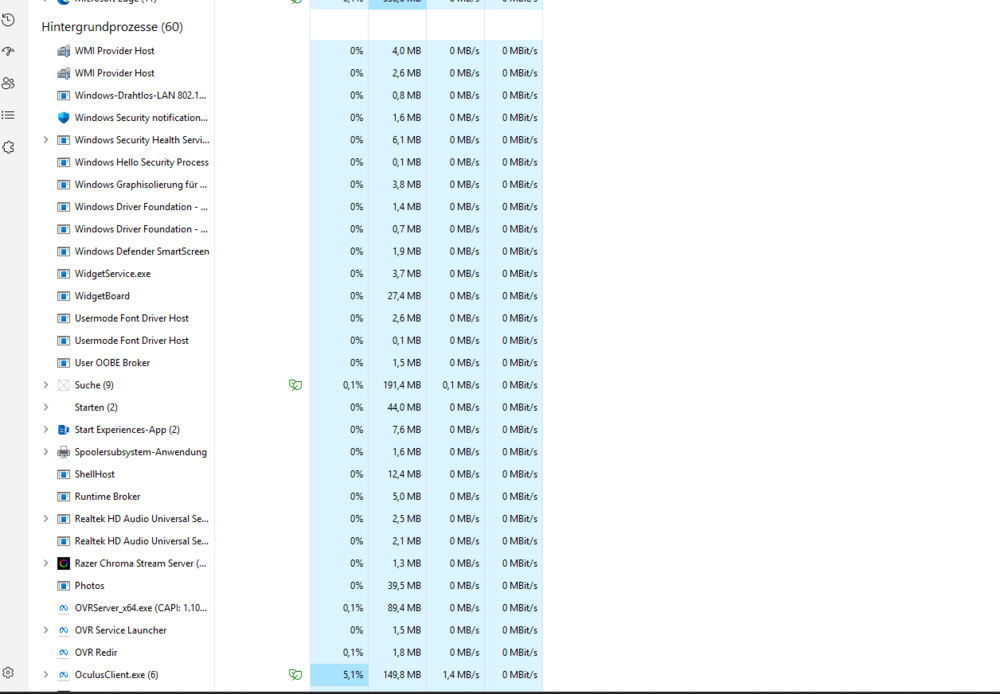The width and height of the screenshot is (1000, 694).
Task: Open App history from the sidebar clock icon
Action: (x=8, y=20)
